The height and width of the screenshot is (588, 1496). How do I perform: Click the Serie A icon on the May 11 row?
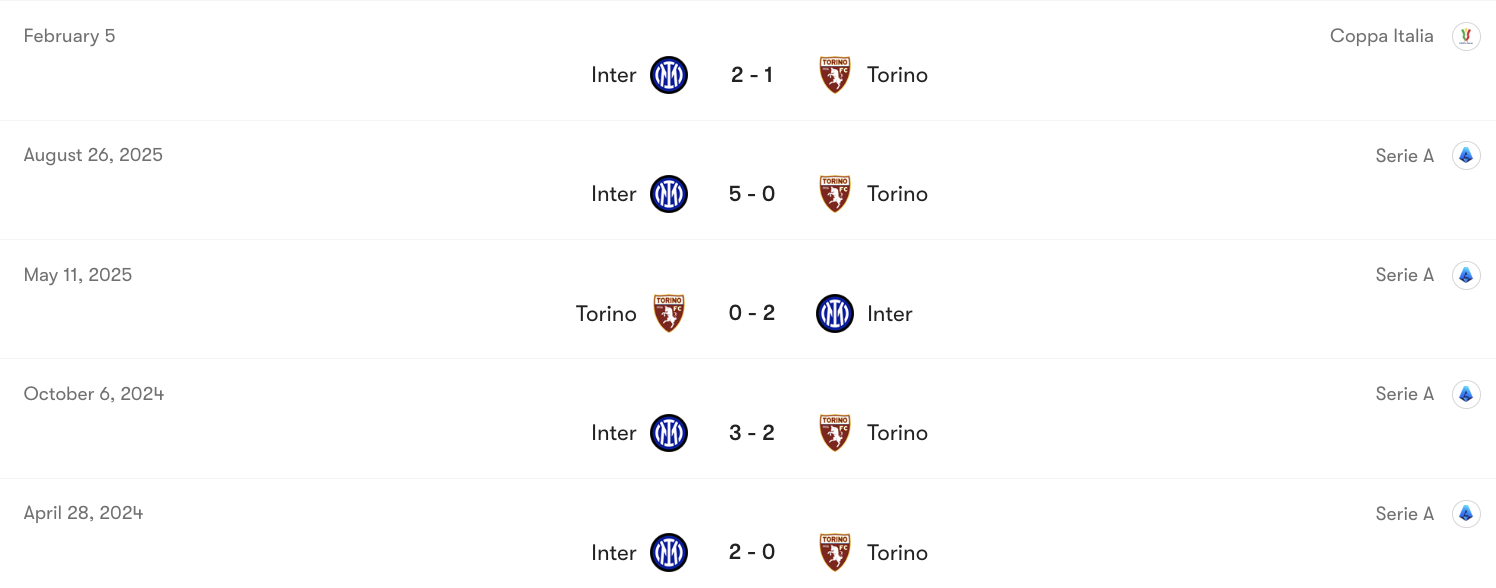[1466, 274]
